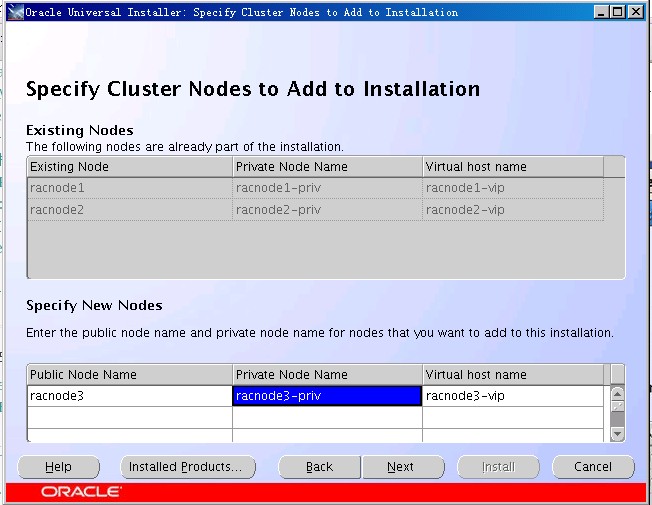Cancel the Oracle installation

(593, 467)
